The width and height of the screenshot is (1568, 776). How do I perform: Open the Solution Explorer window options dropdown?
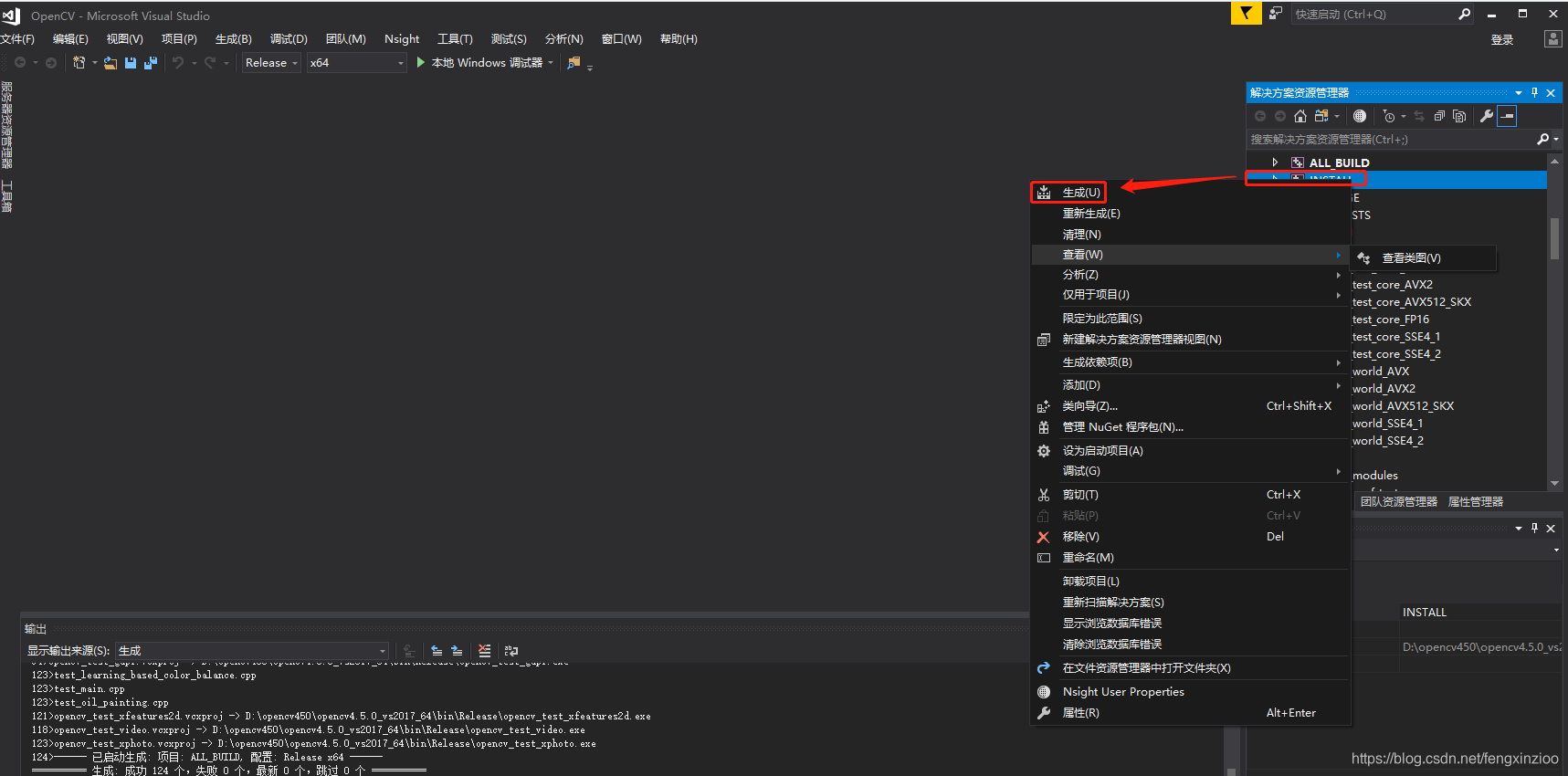pyautogui.click(x=1519, y=92)
